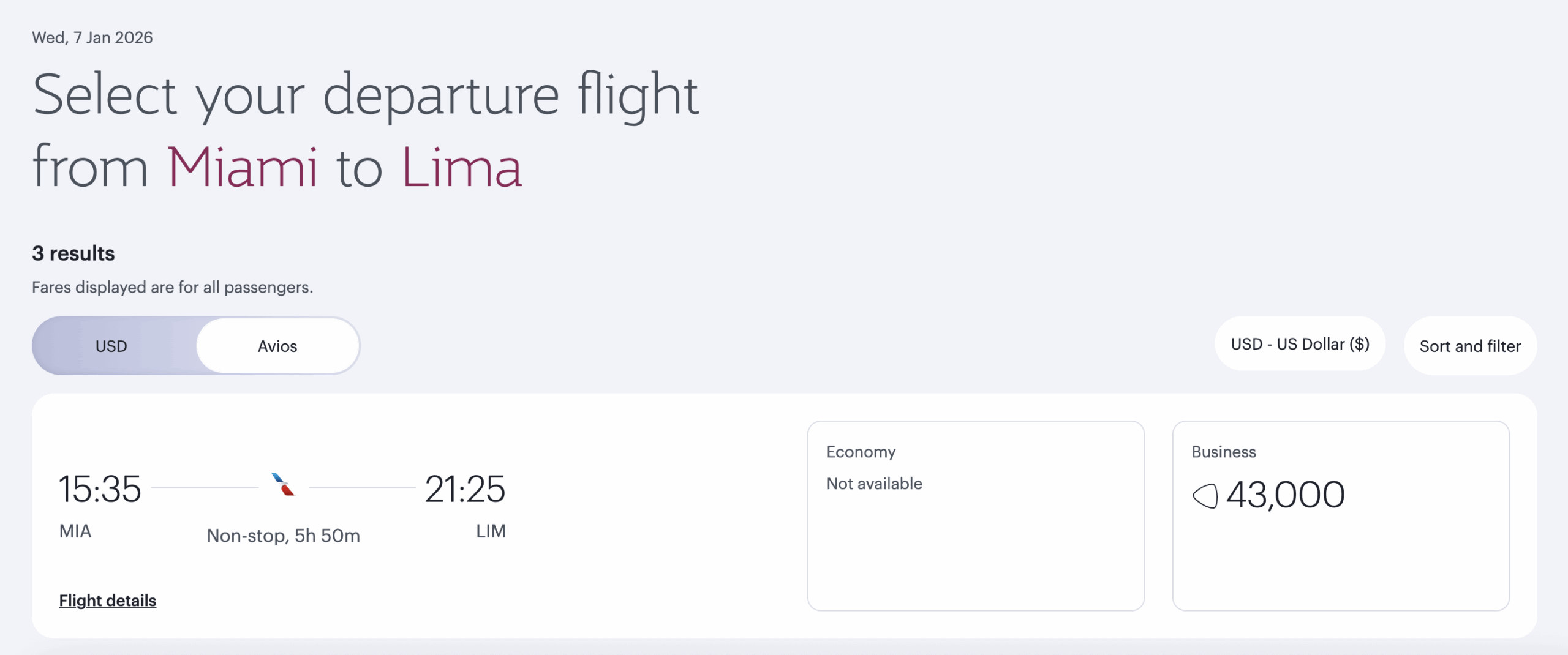Click the 43,000 Avios price

(1285, 495)
